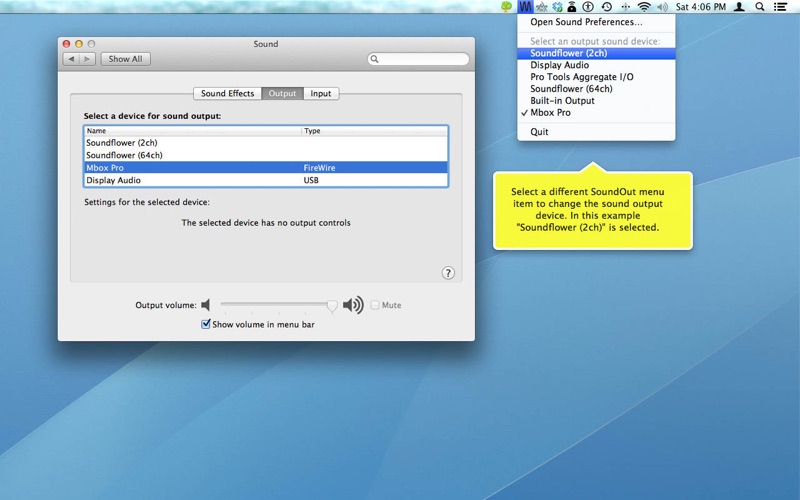Minimize the Sound window with yellow button

pyautogui.click(x=79, y=44)
